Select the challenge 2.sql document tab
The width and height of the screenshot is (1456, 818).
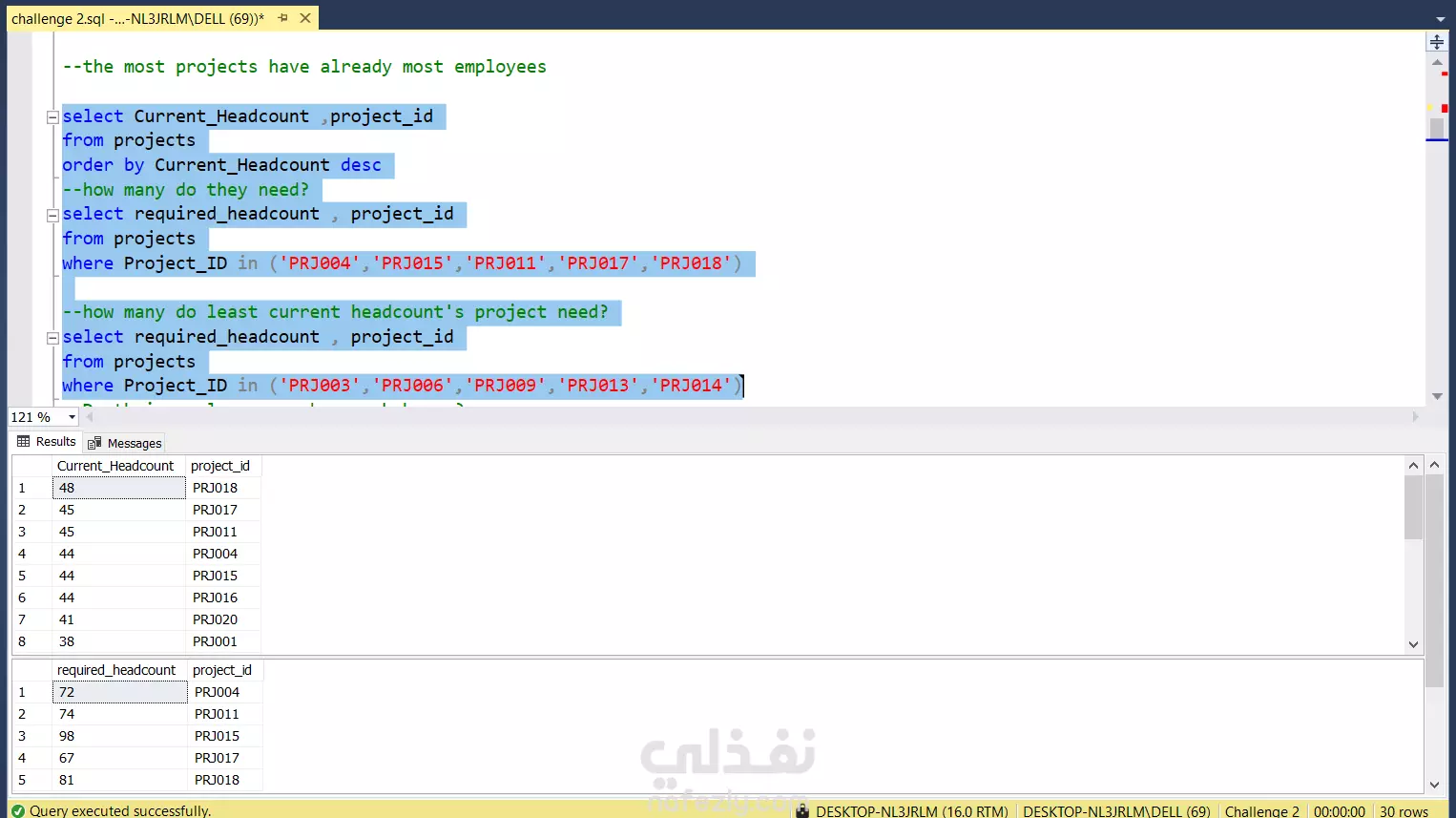tap(137, 18)
